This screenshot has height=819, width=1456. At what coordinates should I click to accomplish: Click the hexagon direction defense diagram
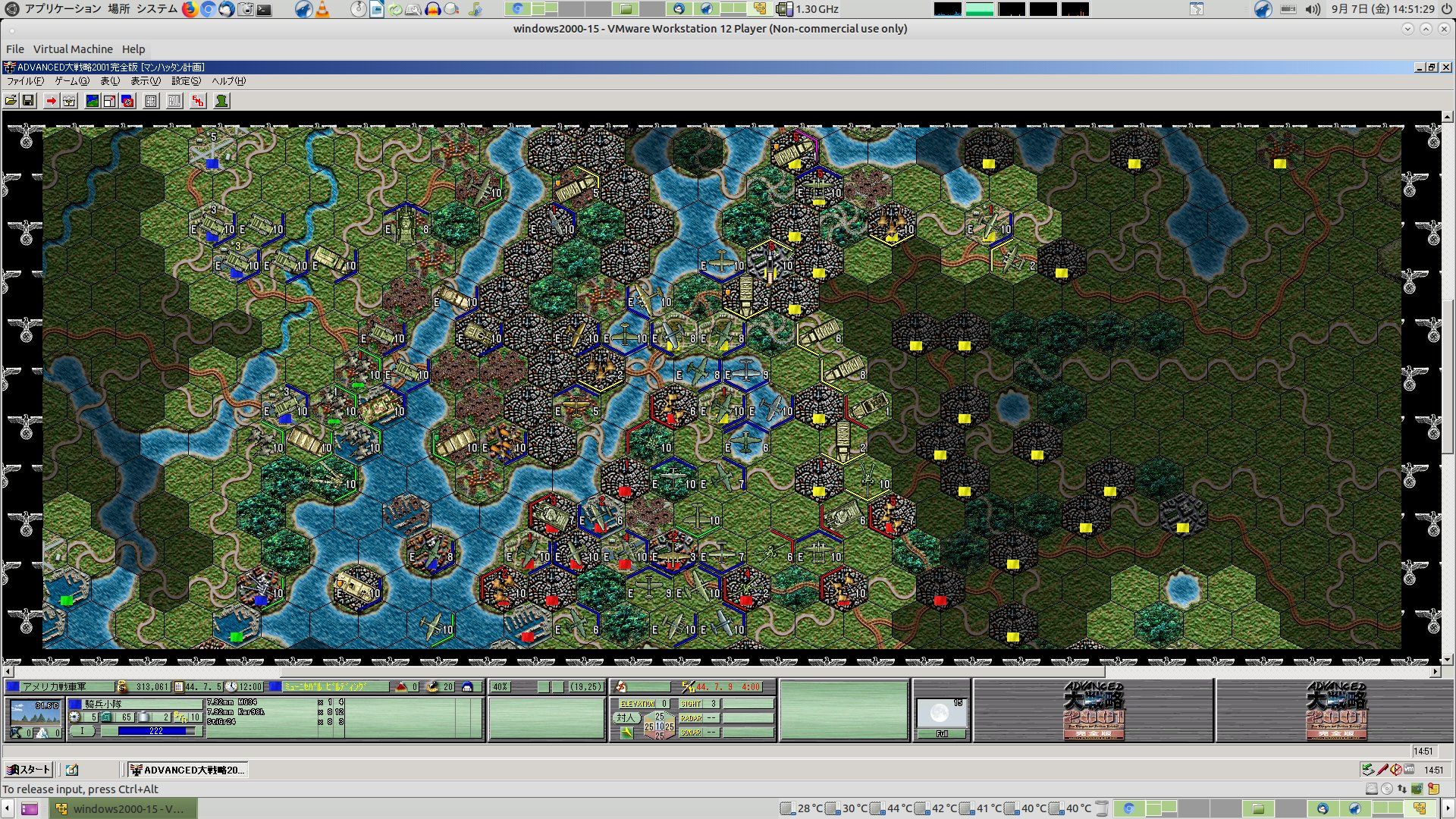[x=659, y=726]
